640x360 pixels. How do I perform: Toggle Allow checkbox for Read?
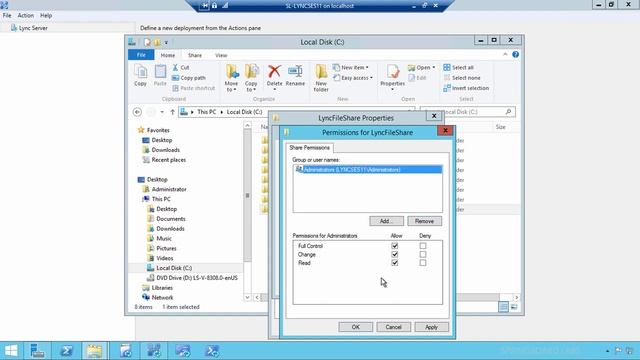pyautogui.click(x=395, y=263)
